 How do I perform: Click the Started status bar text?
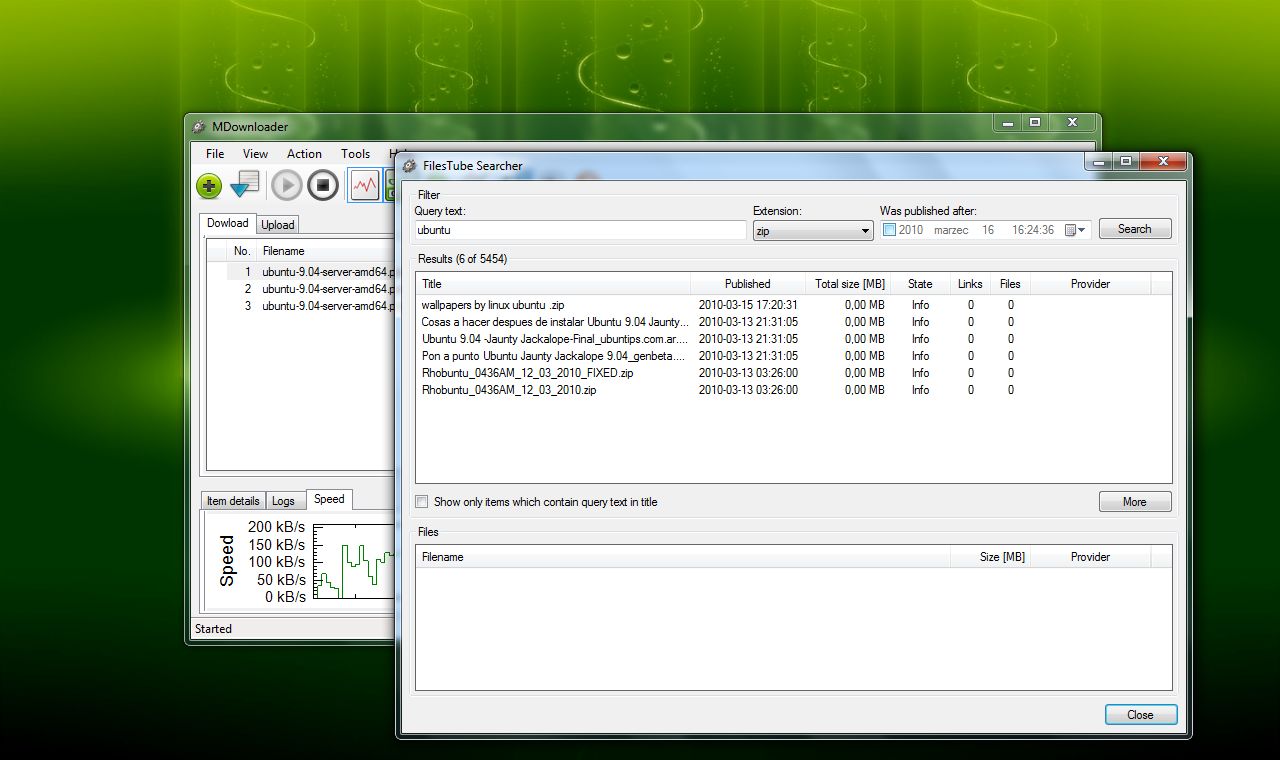213,629
